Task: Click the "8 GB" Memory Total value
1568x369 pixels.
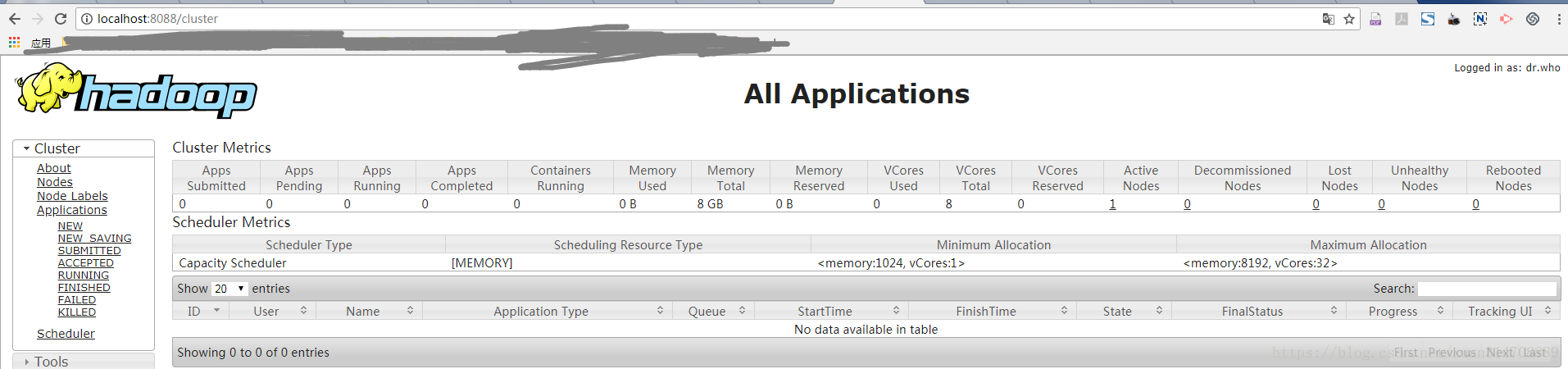Action: click(x=710, y=204)
